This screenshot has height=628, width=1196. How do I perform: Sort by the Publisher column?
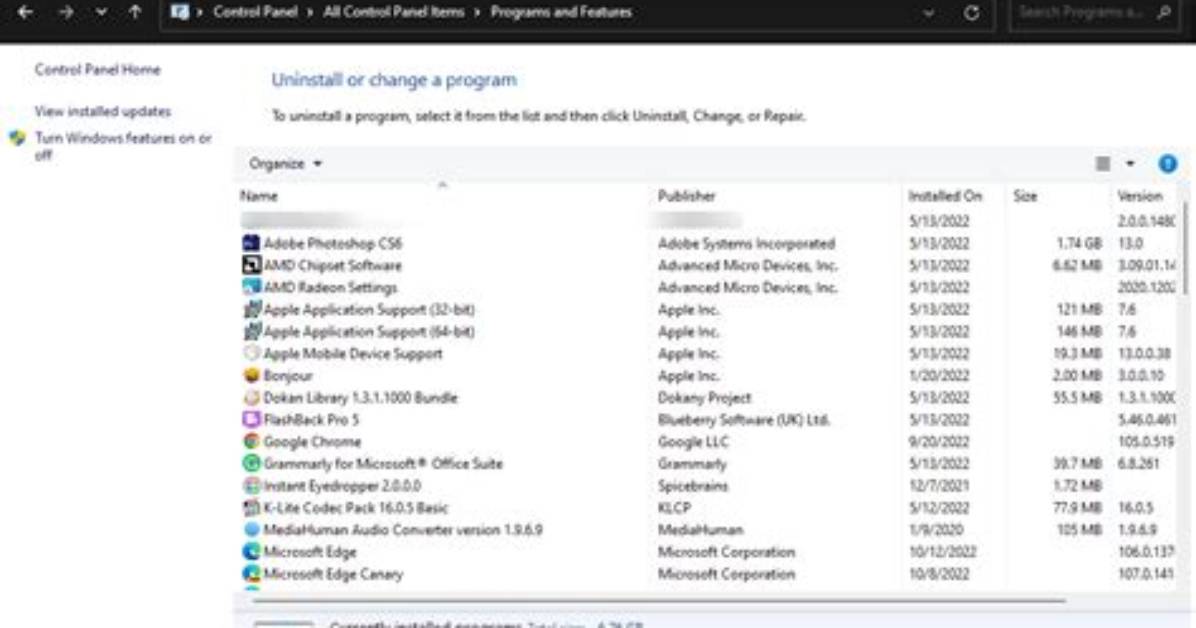pos(686,196)
